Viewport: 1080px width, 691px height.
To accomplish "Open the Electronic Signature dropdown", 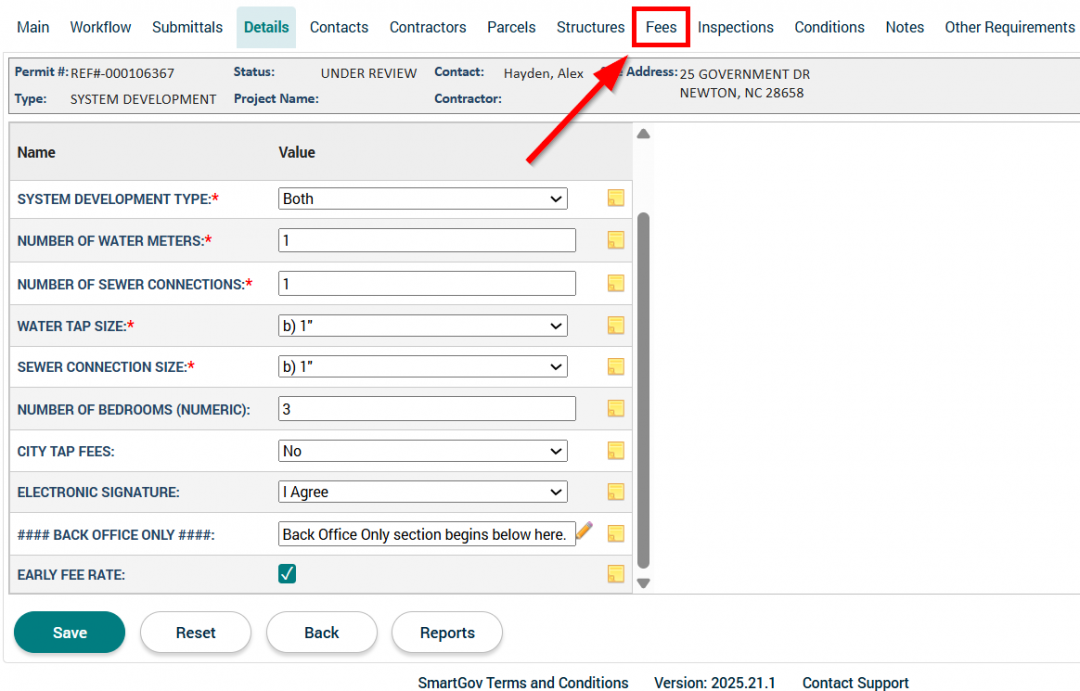I will click(422, 492).
